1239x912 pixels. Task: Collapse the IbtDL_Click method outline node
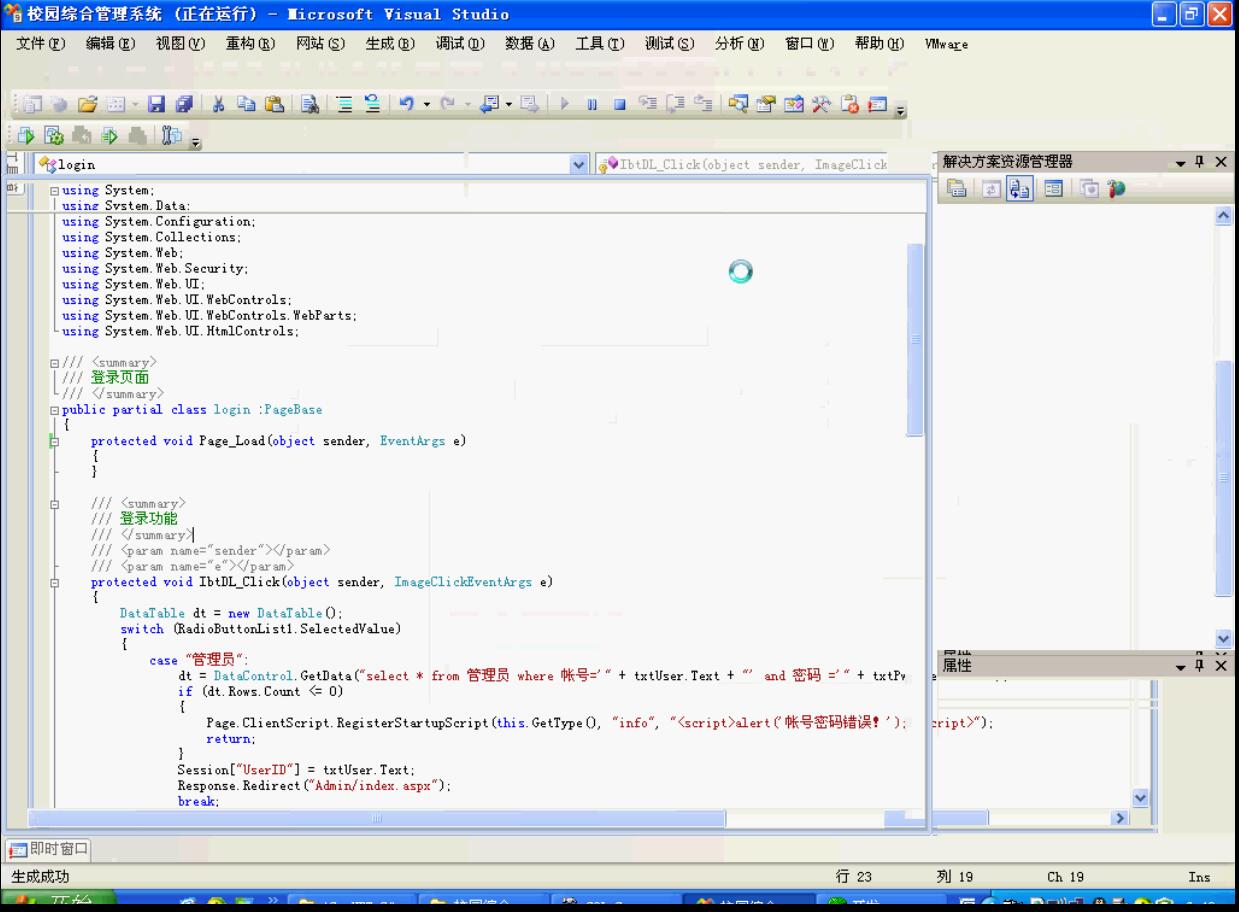click(56, 582)
